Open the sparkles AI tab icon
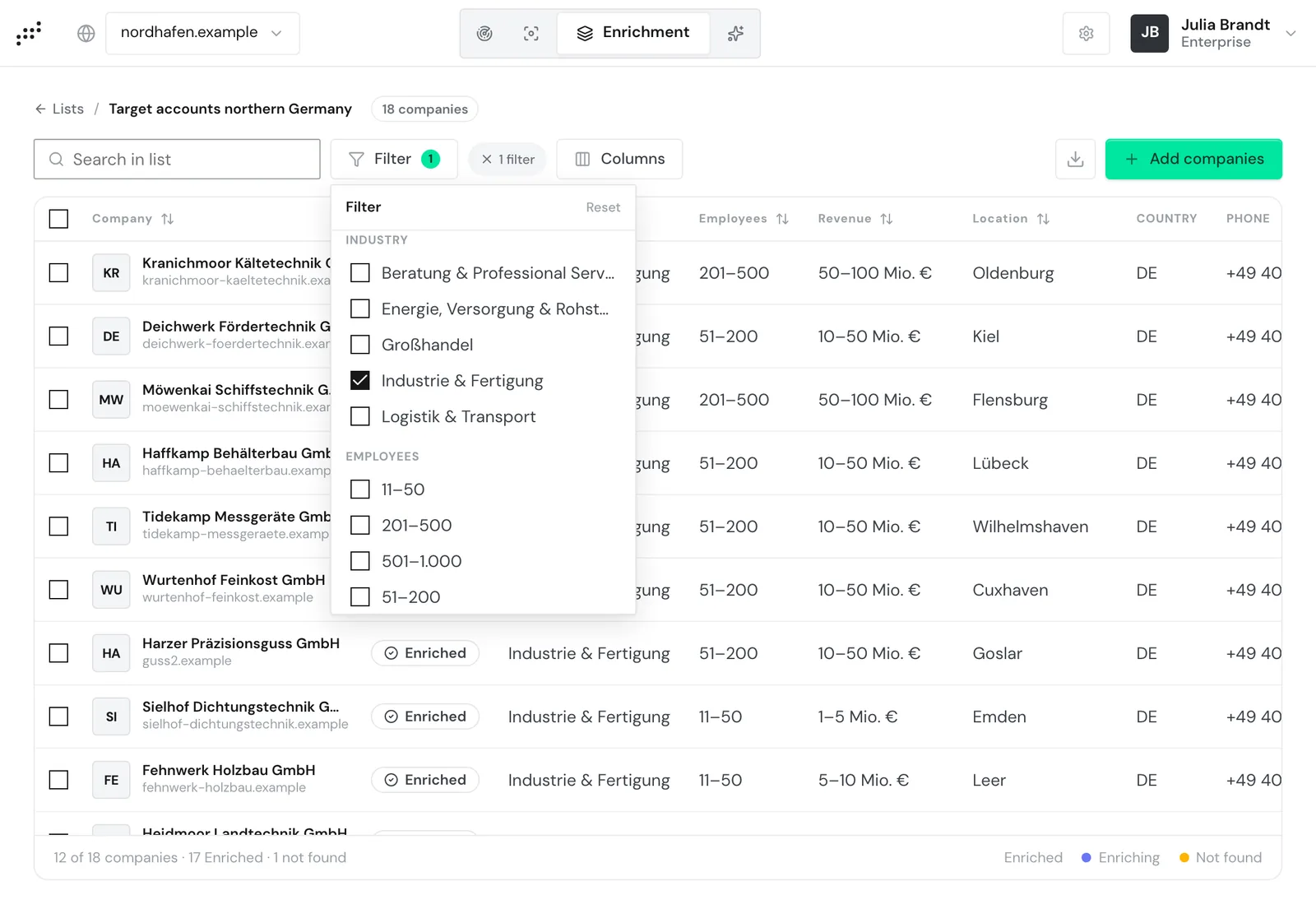The width and height of the screenshot is (1316, 909). pyautogui.click(x=735, y=33)
